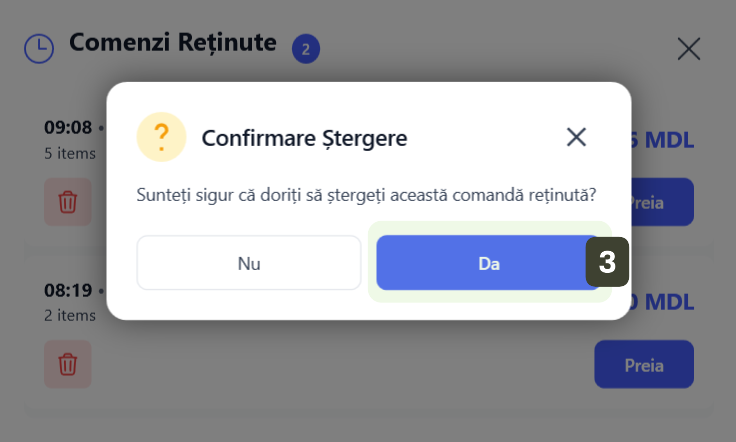The height and width of the screenshot is (442, 736).
Task: Click the Confirmare Ștergere dialog title
Action: pos(304,138)
